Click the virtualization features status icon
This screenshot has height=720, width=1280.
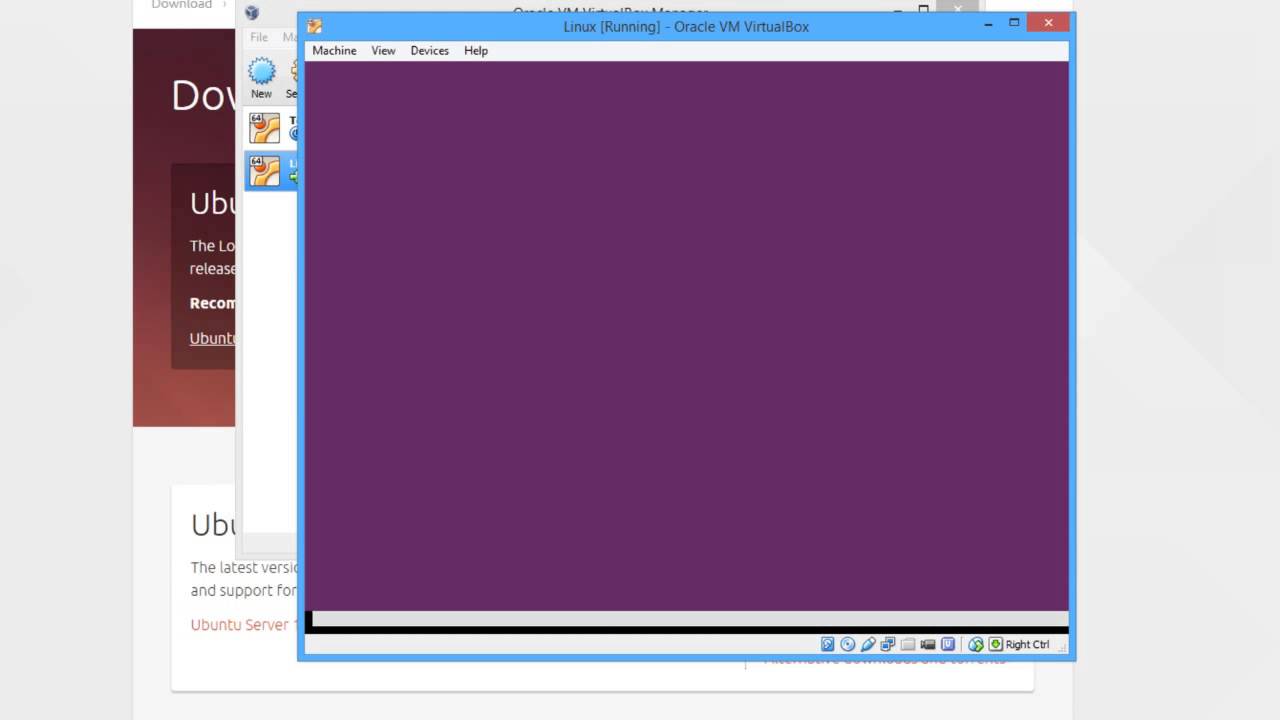948,644
